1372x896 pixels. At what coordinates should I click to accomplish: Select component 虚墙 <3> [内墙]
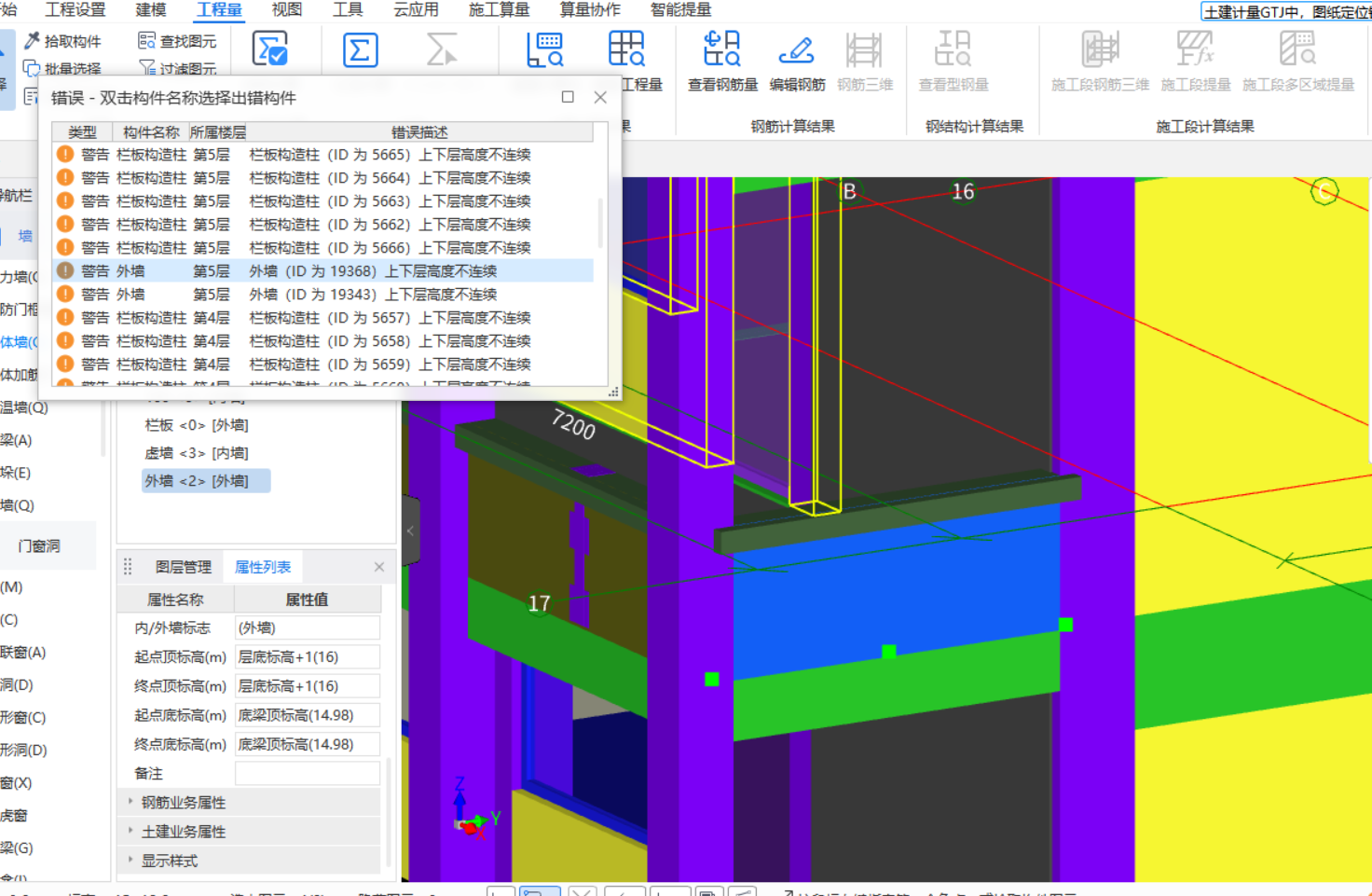click(197, 452)
